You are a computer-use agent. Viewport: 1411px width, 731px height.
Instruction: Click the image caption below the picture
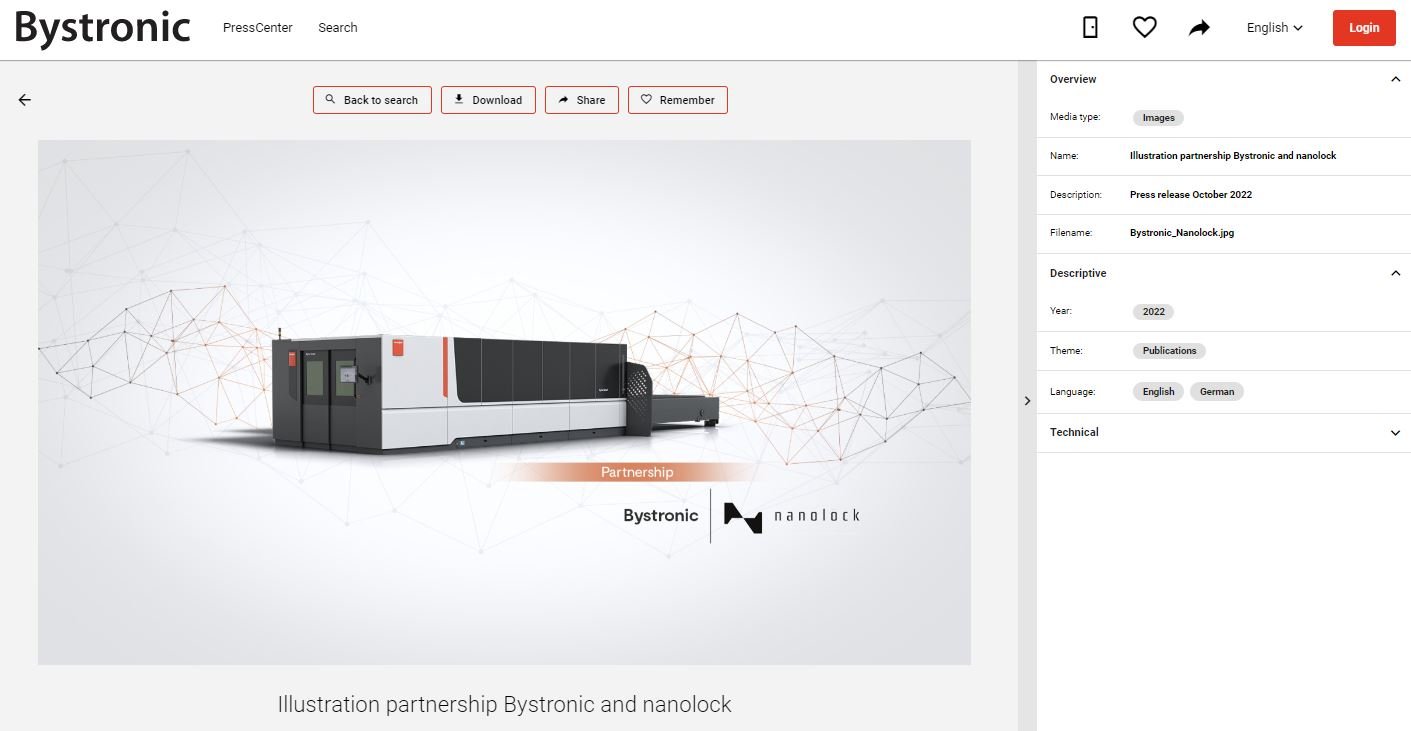[x=504, y=704]
